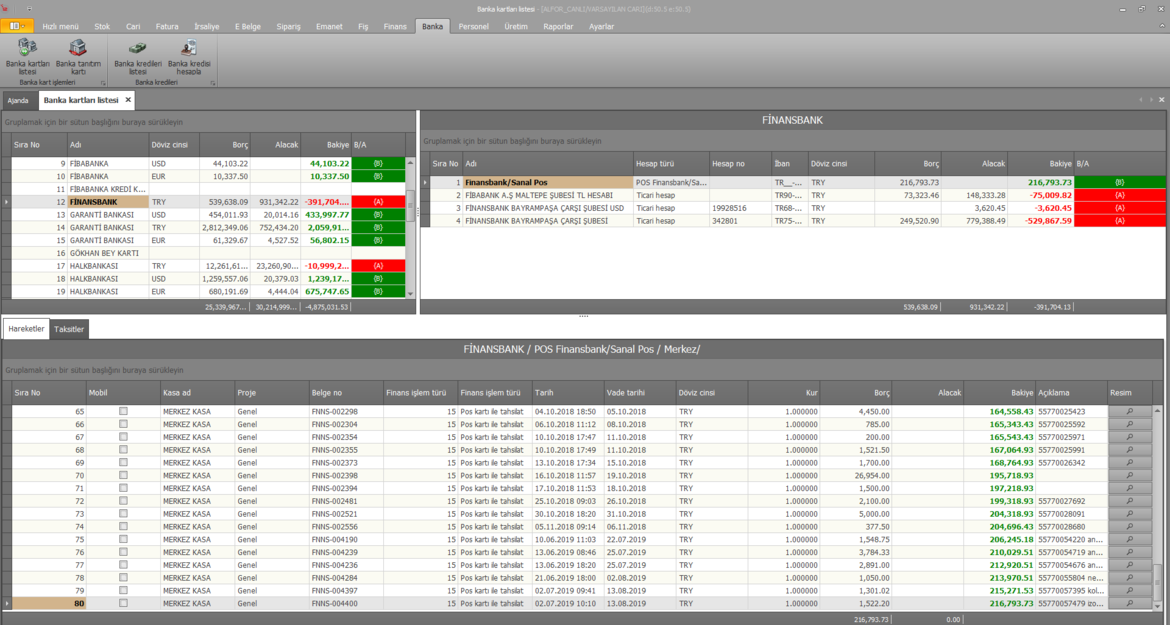
Task: Click Resim magnifier icon for row 72
Action: click(x=1129, y=501)
